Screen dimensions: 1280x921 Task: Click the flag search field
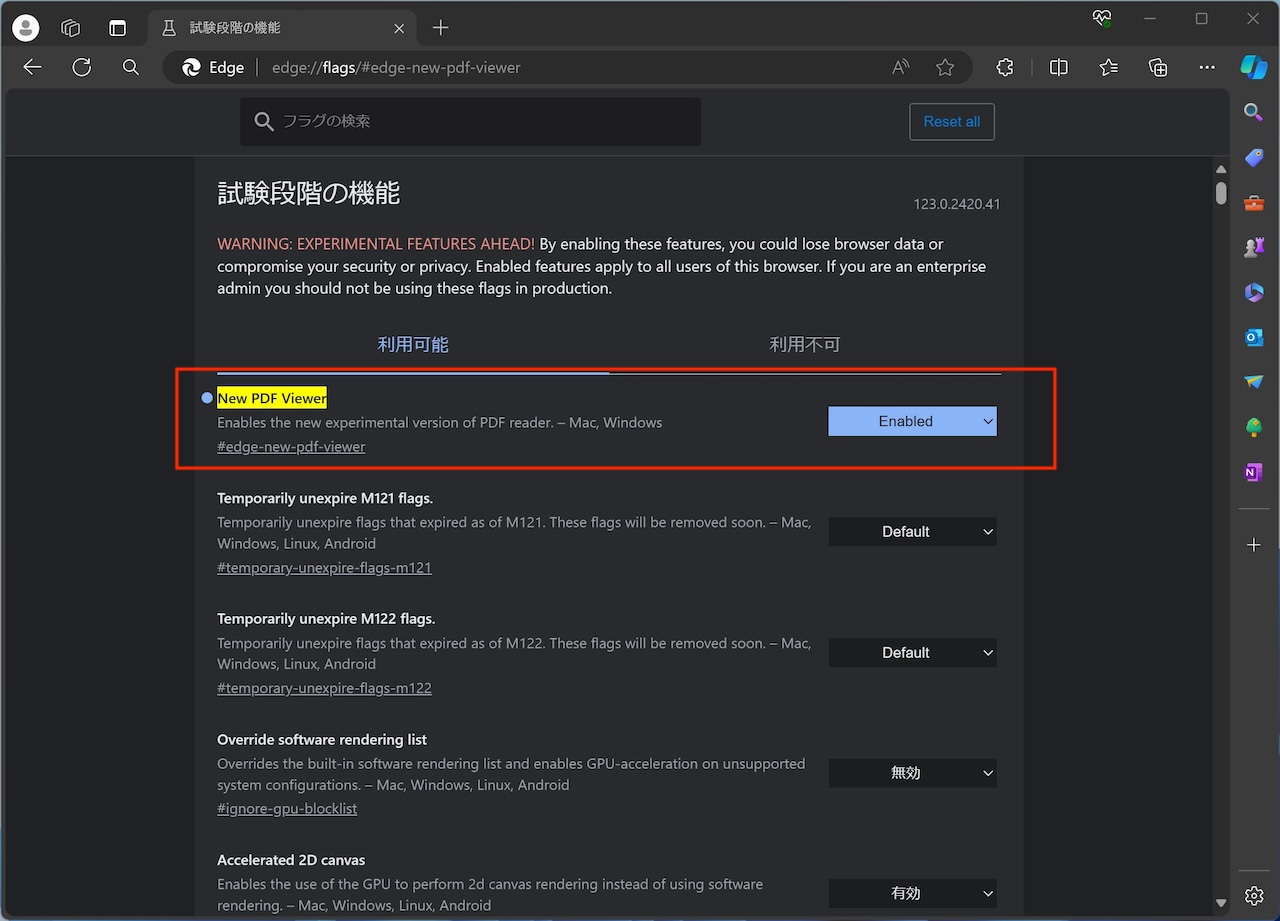point(470,122)
